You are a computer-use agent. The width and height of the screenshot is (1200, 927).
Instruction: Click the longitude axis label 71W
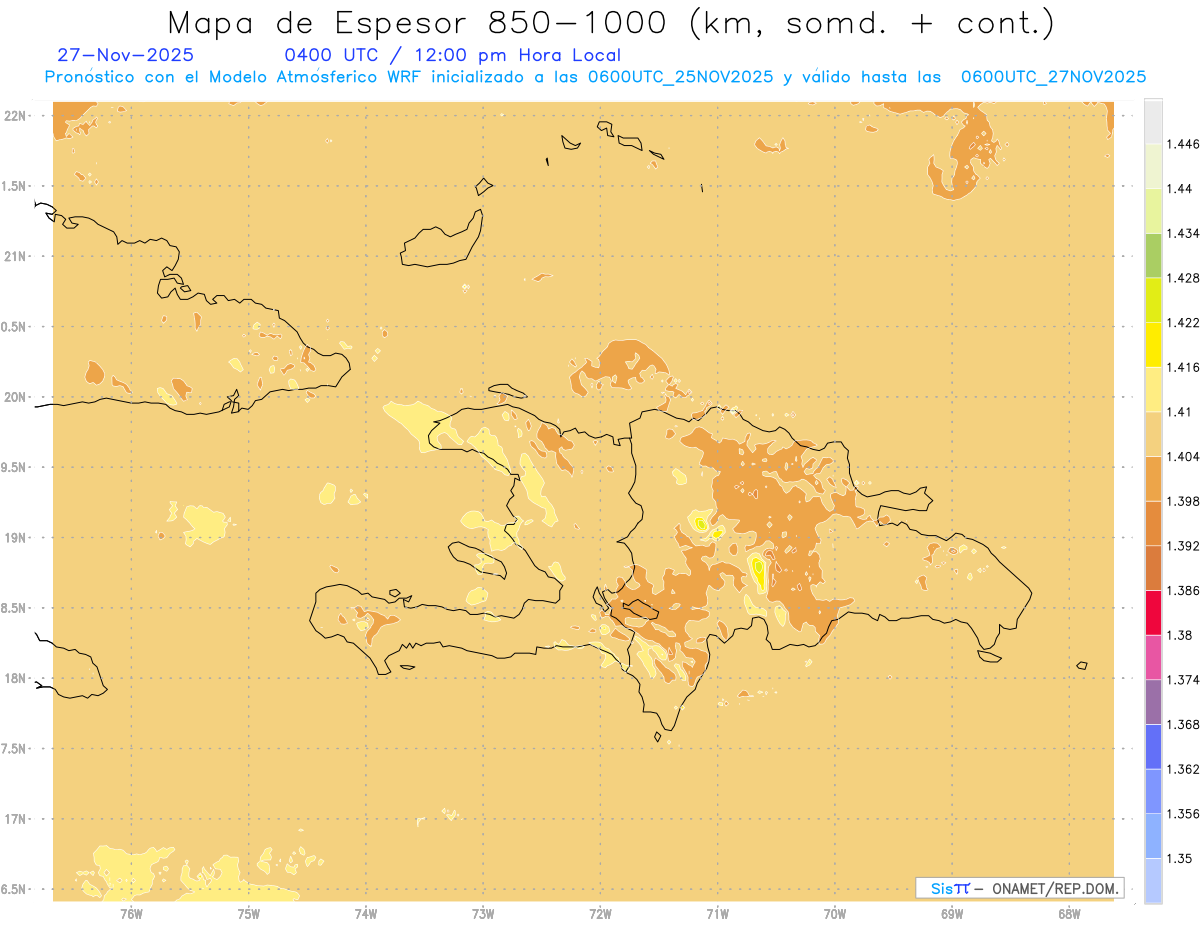point(718,913)
